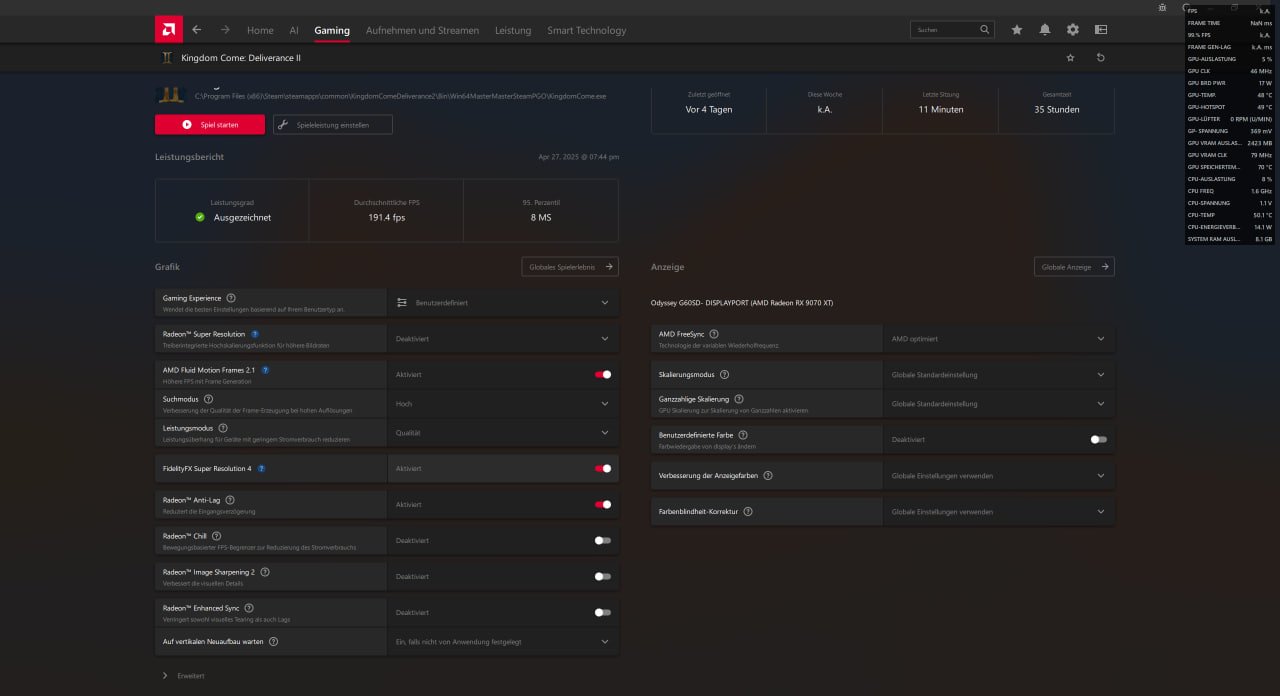Image resolution: width=1280 pixels, height=696 pixels.
Task: Open settings gear icon
Action: pos(1073,30)
